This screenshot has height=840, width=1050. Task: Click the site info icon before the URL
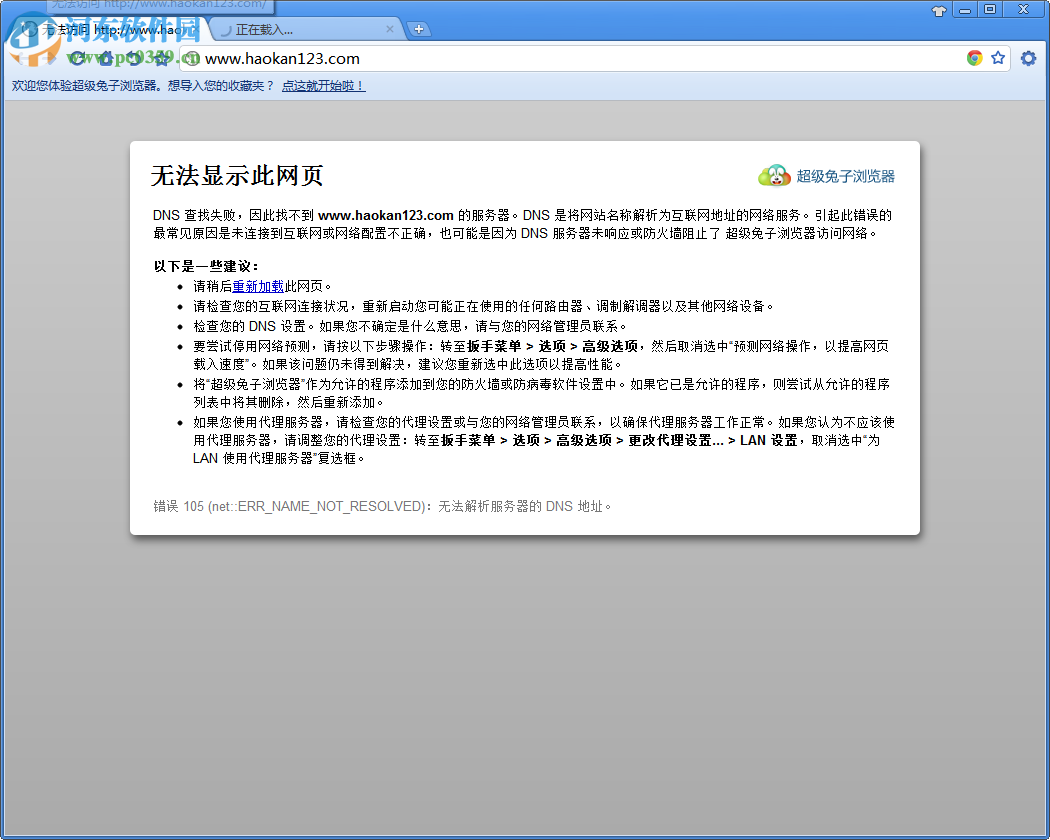tap(192, 58)
